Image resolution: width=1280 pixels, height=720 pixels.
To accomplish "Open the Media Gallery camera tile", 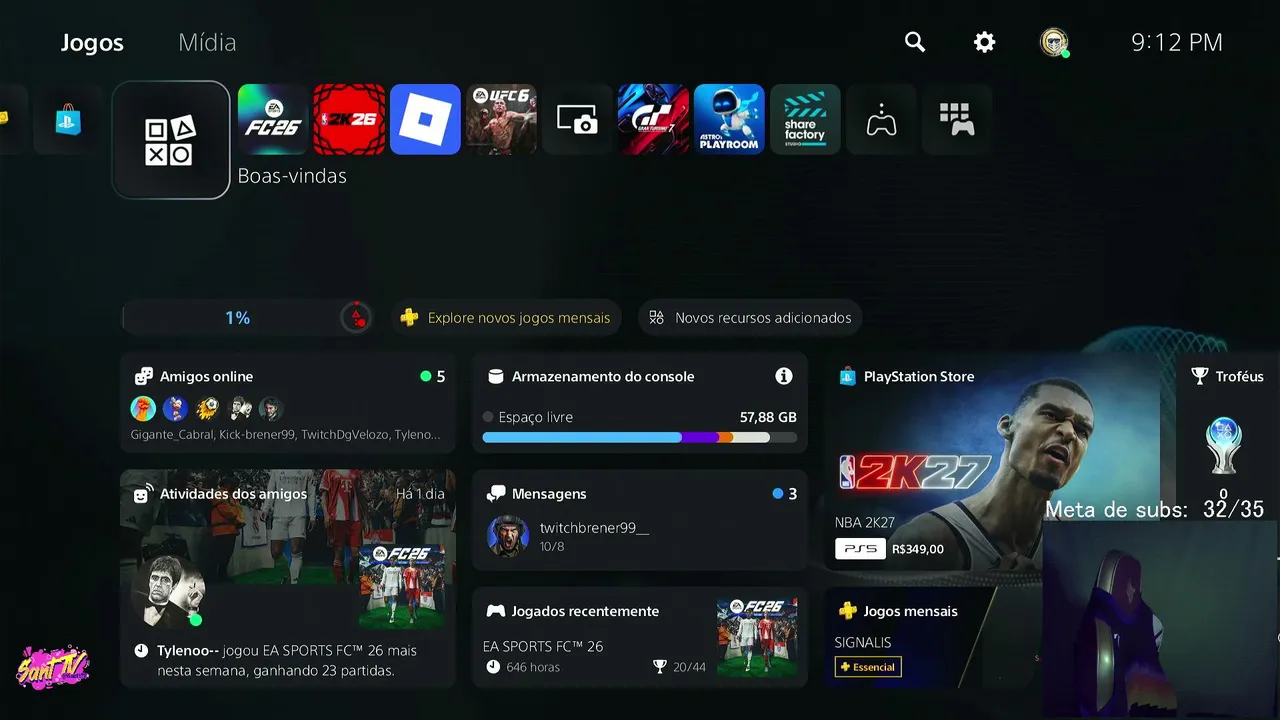I will tap(577, 119).
